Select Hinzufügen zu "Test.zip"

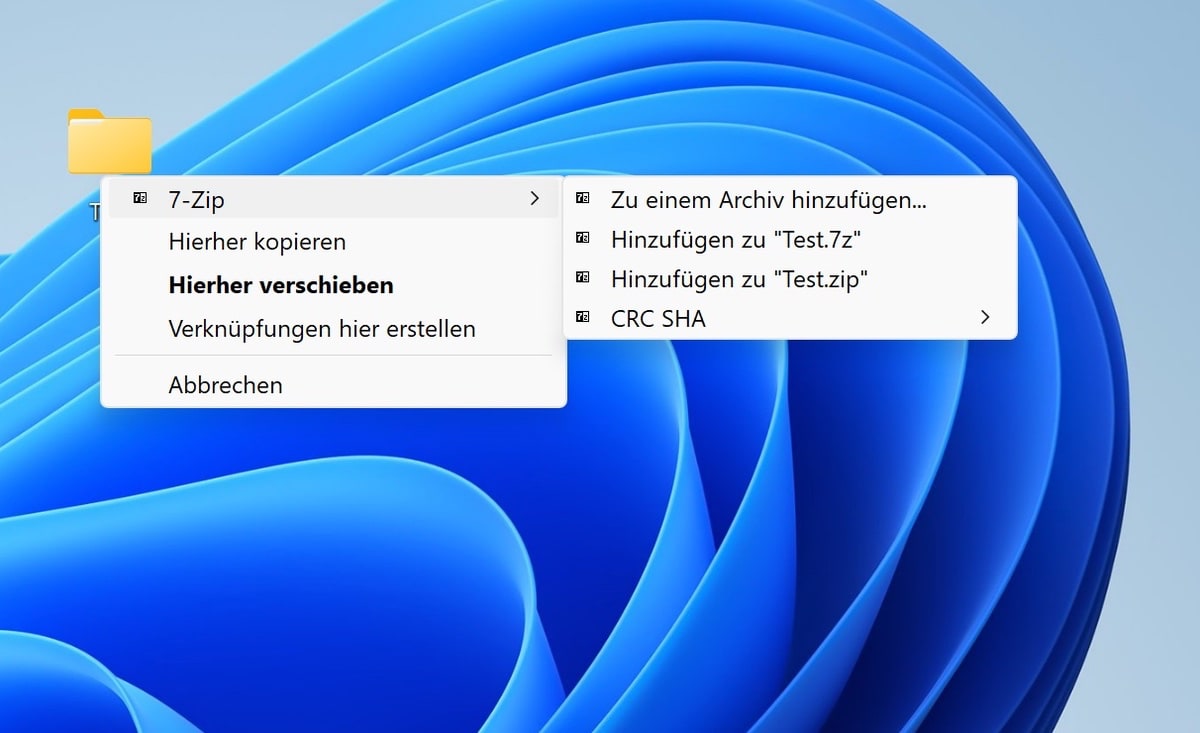(739, 279)
